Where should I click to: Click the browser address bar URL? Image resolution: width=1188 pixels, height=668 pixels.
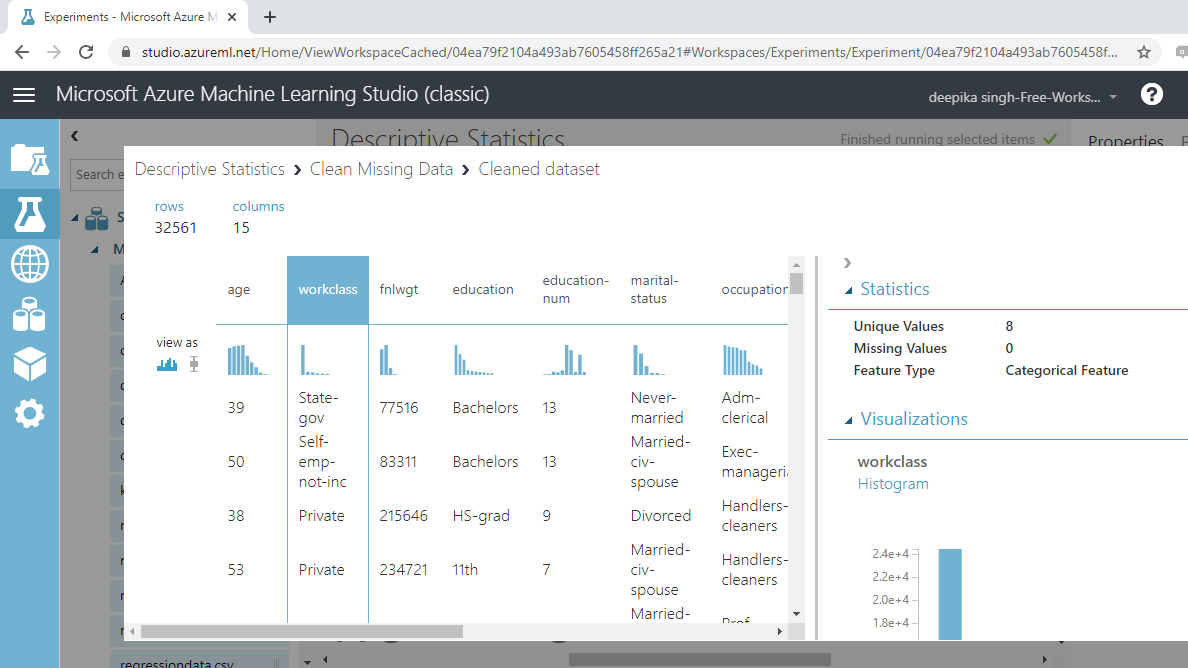[629, 52]
